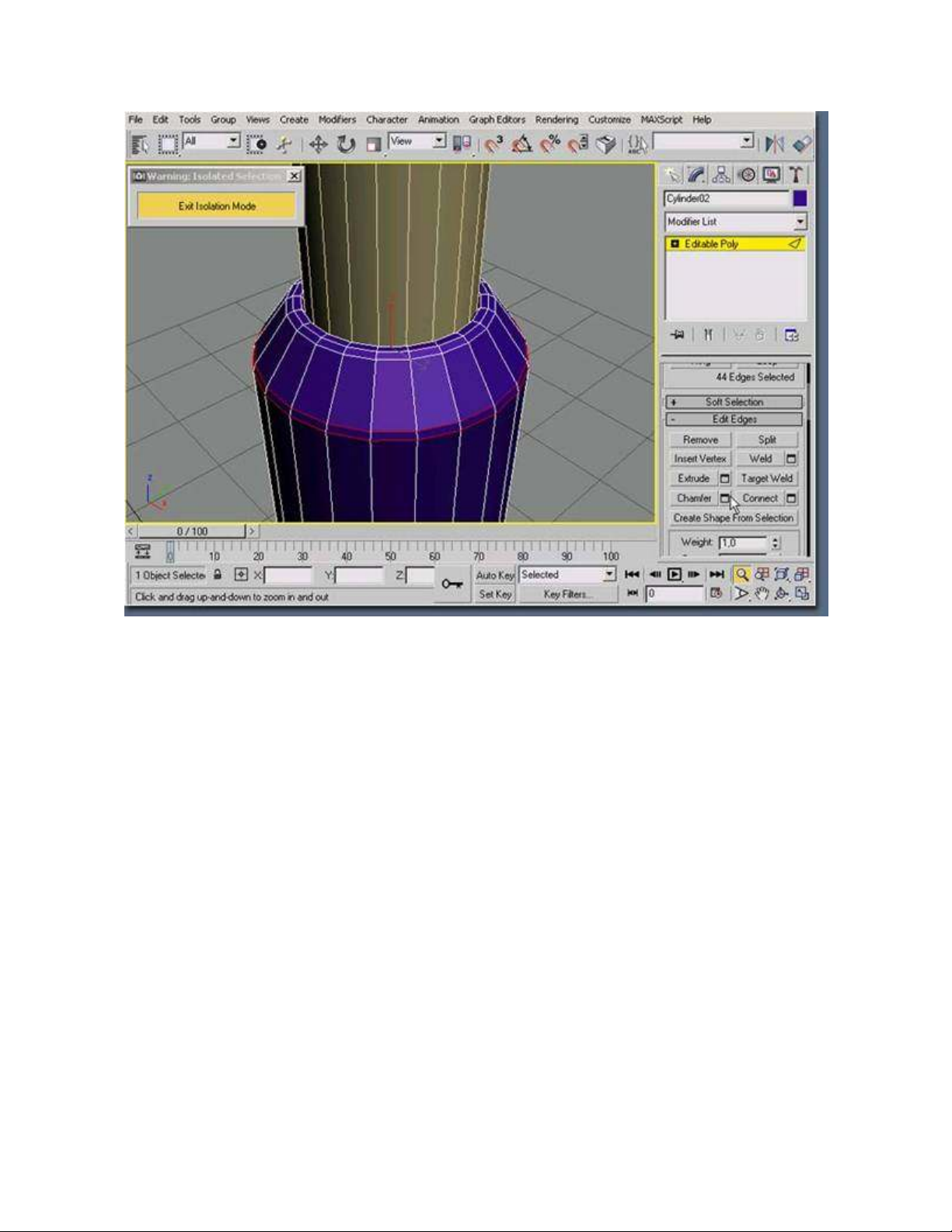Open the Rendering menu
Image resolution: width=952 pixels, height=1232 pixels.
coord(556,120)
